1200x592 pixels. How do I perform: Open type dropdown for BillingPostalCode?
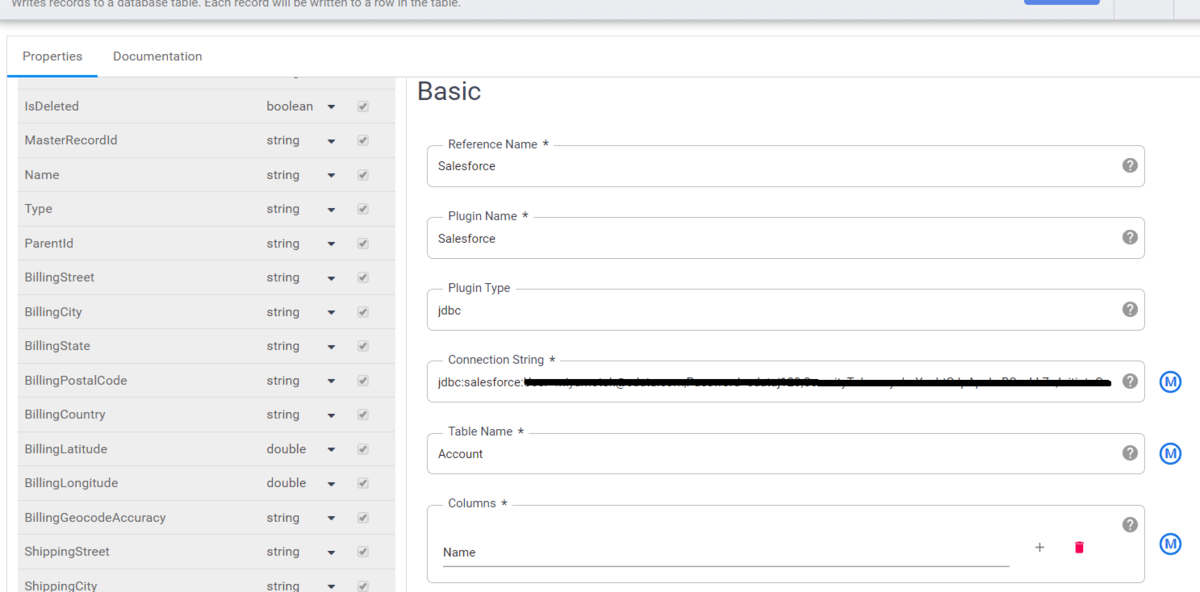point(301,380)
